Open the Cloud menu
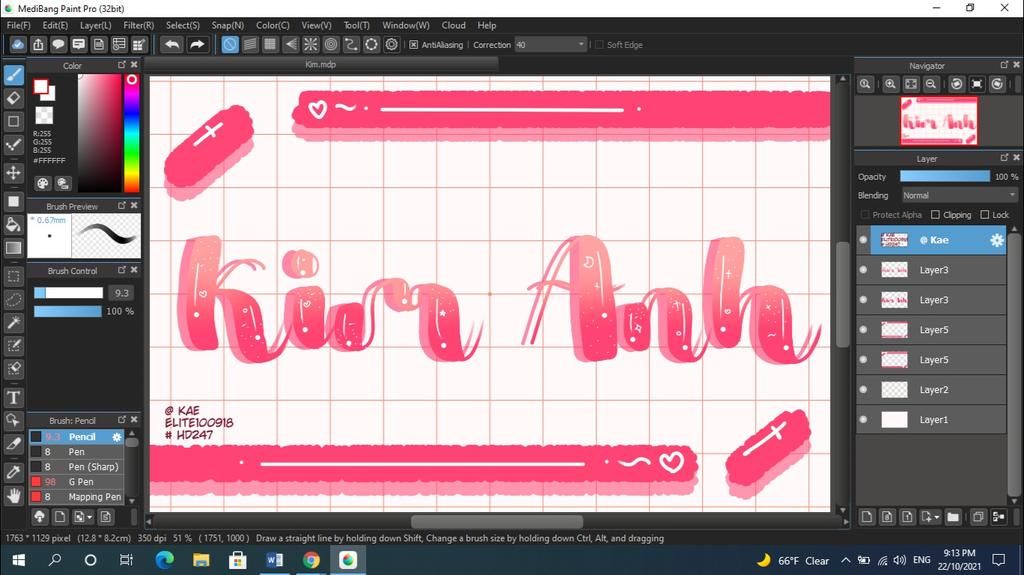Image resolution: width=1024 pixels, height=575 pixels. click(x=453, y=25)
